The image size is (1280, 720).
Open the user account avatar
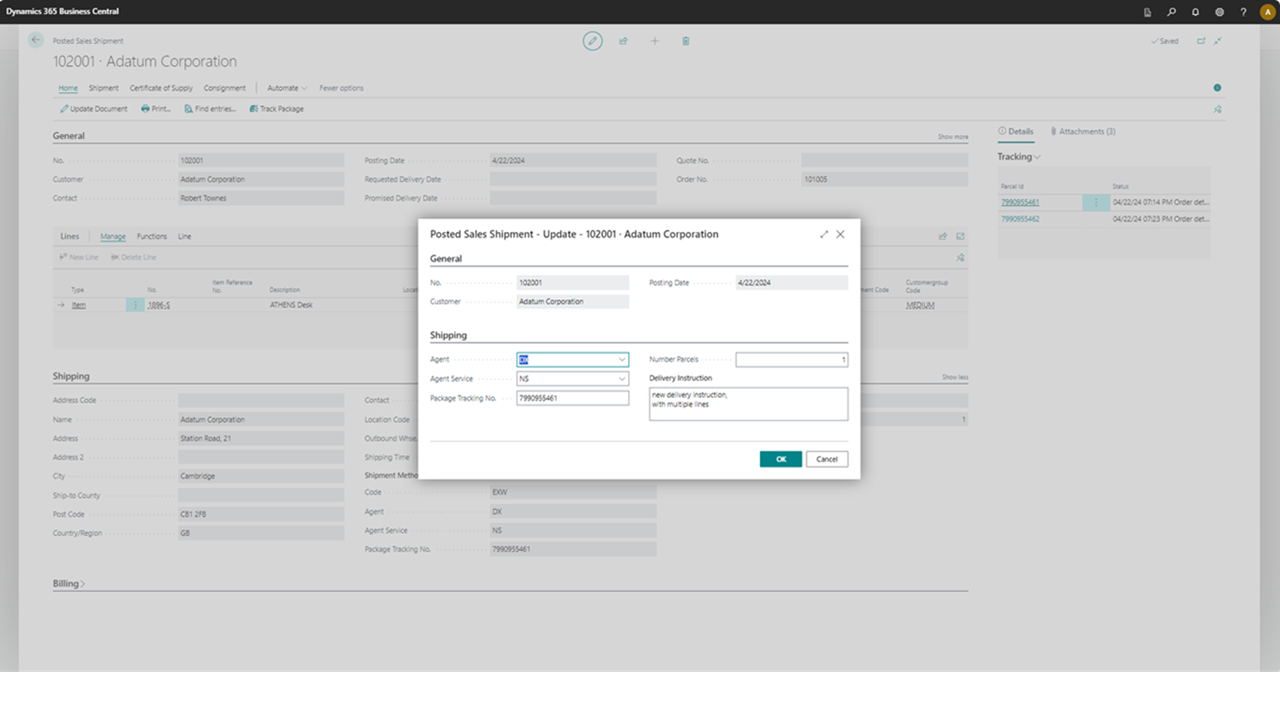tap(1267, 12)
